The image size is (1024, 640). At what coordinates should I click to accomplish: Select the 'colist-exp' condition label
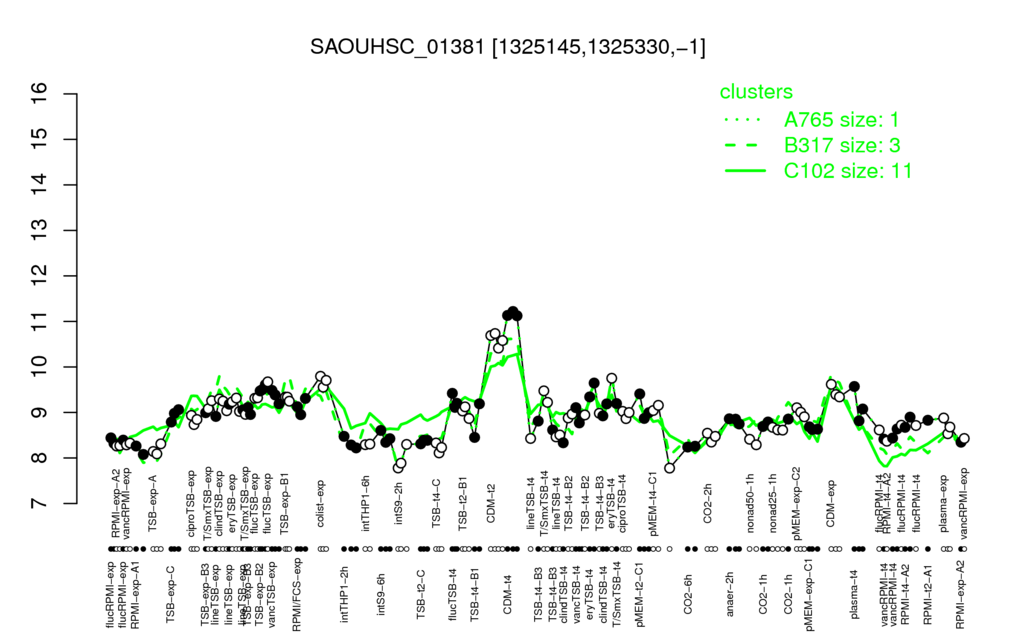coord(321,504)
